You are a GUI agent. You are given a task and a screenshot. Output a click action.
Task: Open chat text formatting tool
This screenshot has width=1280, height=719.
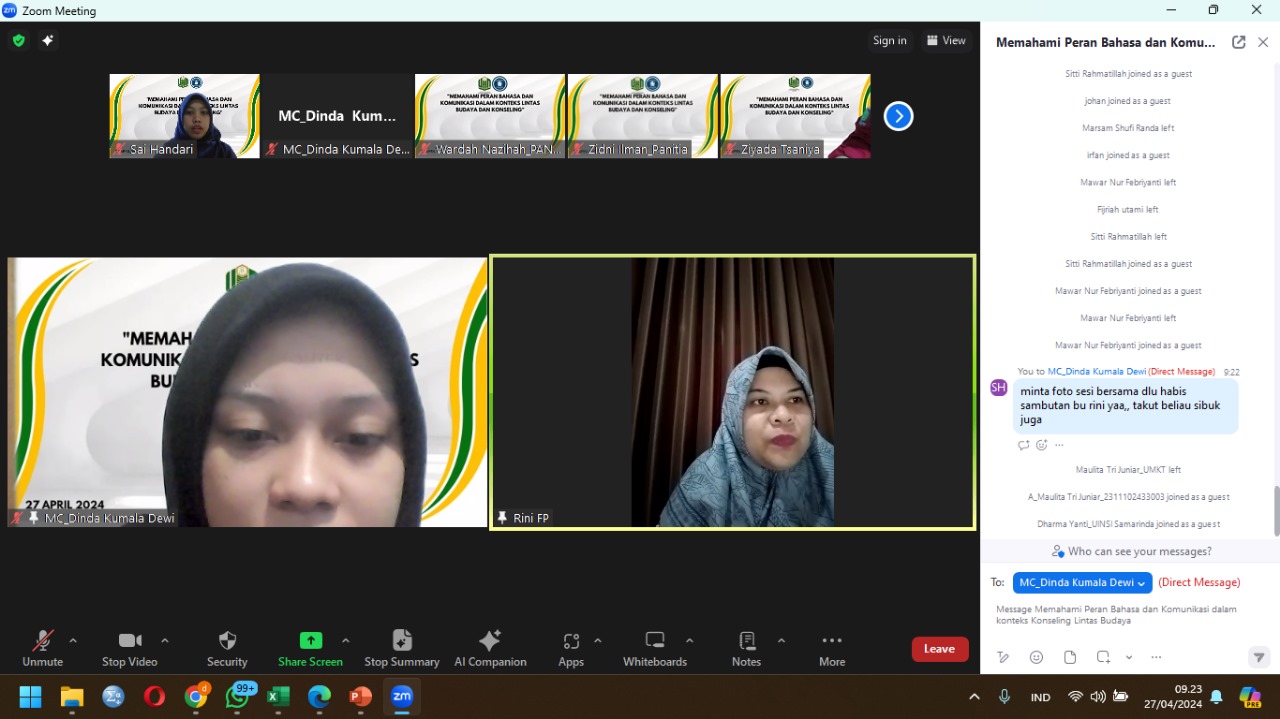click(x=1003, y=657)
